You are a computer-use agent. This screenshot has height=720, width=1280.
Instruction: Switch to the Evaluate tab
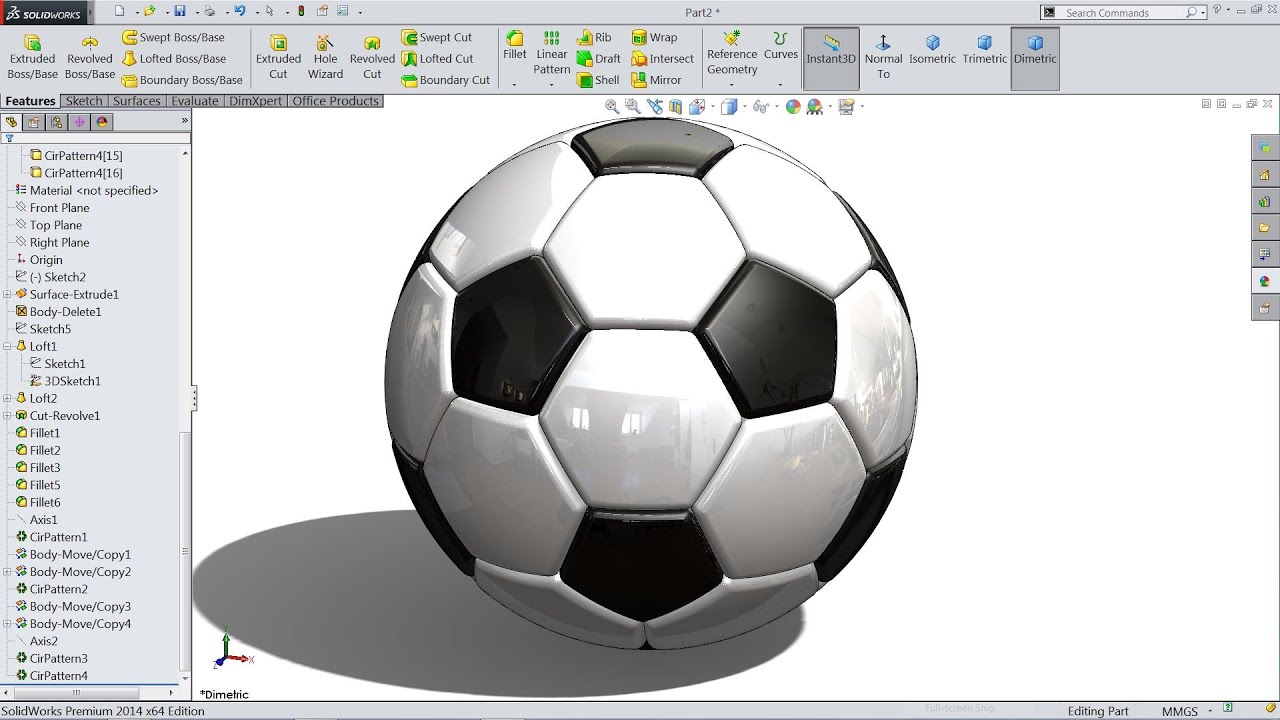[195, 101]
